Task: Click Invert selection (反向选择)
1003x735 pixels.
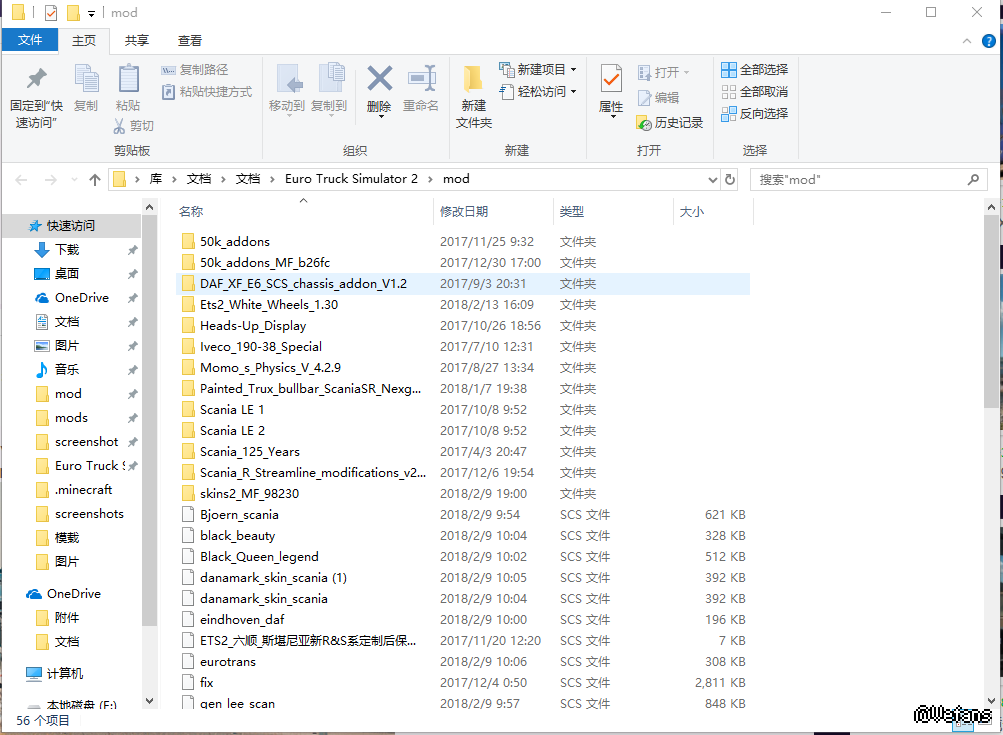Action: [x=754, y=114]
